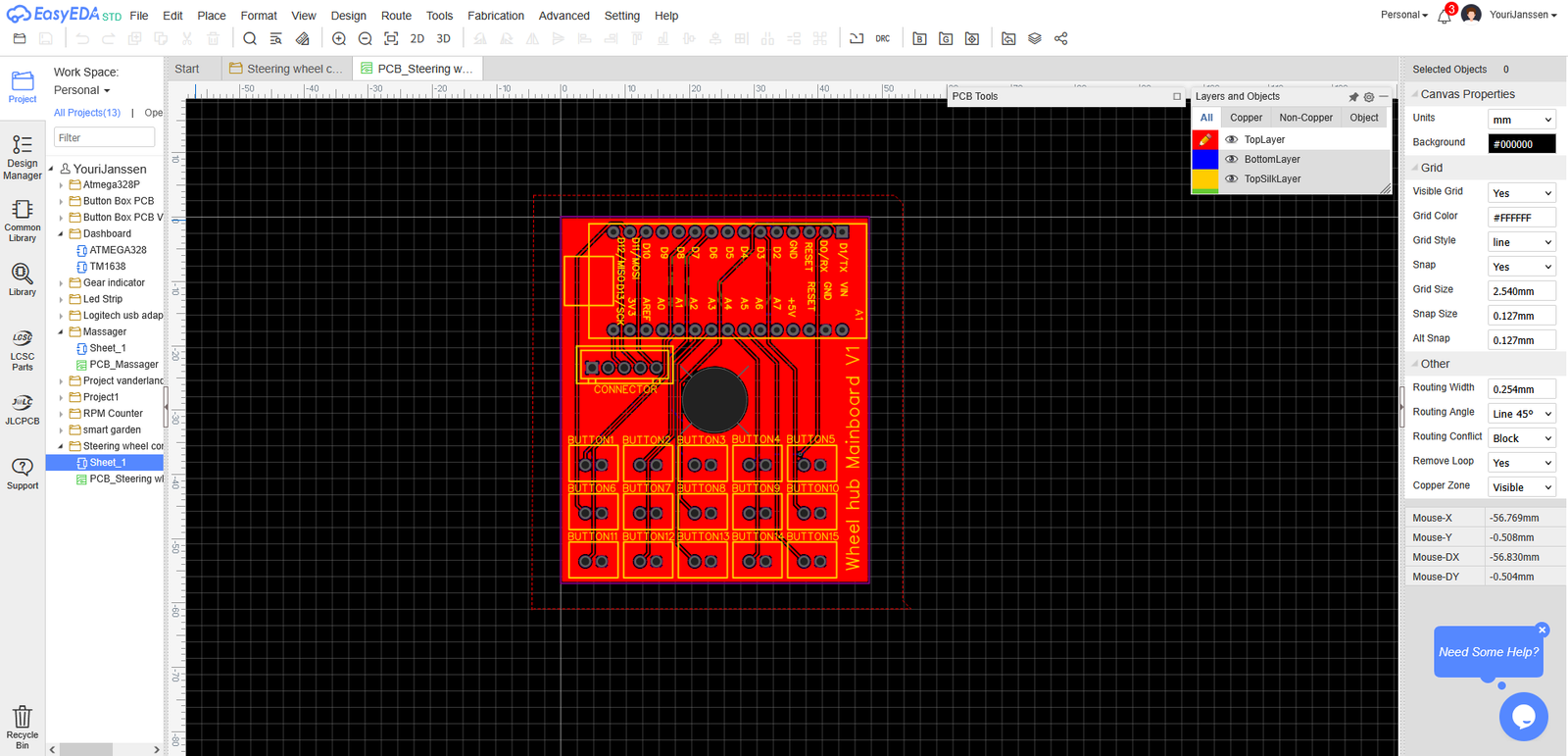Open the Fabrication menu
Screen dimensions: 1568x756
pyautogui.click(x=495, y=16)
